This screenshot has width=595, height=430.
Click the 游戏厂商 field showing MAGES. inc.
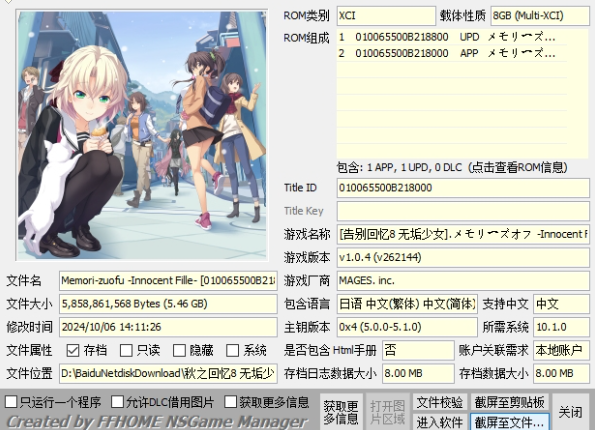(463, 280)
